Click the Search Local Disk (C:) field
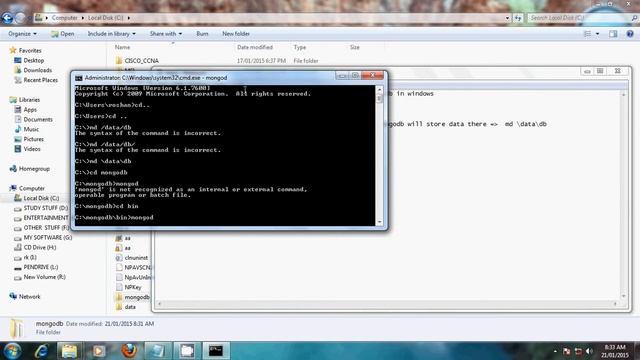Screen dimensions: 640x360 click(582, 18)
